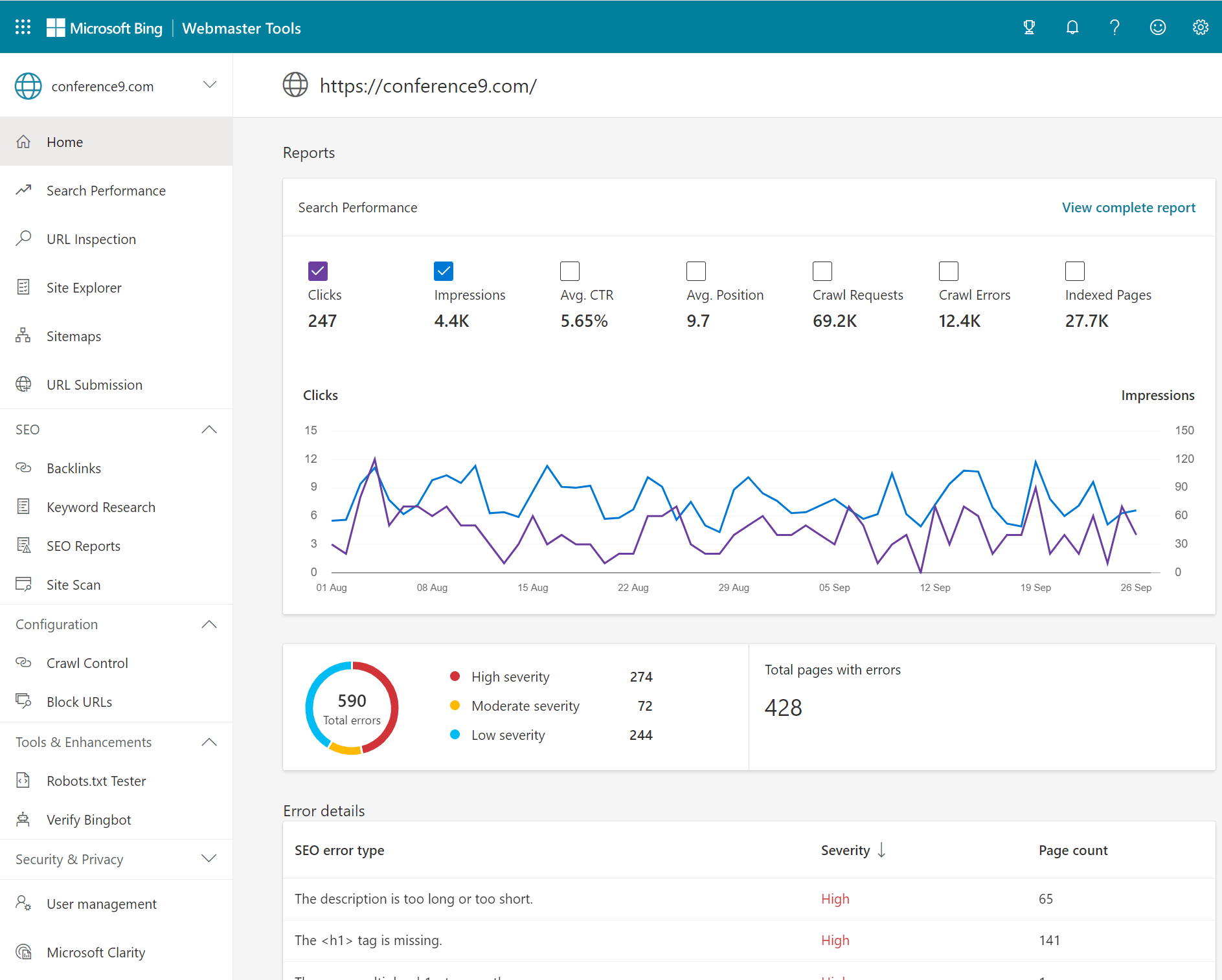This screenshot has width=1222, height=980.
Task: Open the Backlinks tool
Action: [x=74, y=467]
